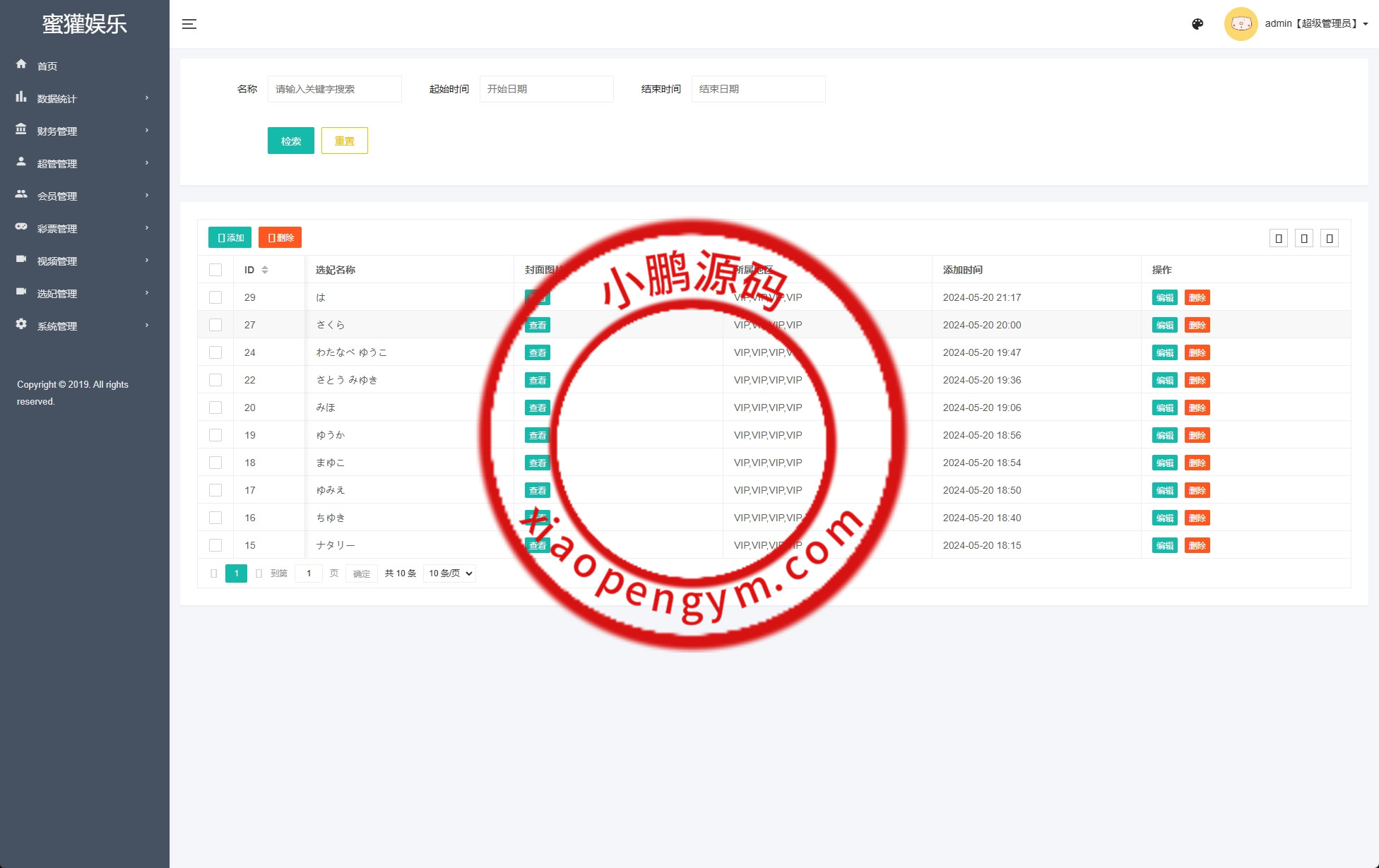Select the 首页 home icon in sidebar
Image resolution: width=1379 pixels, height=868 pixels.
tap(21, 66)
